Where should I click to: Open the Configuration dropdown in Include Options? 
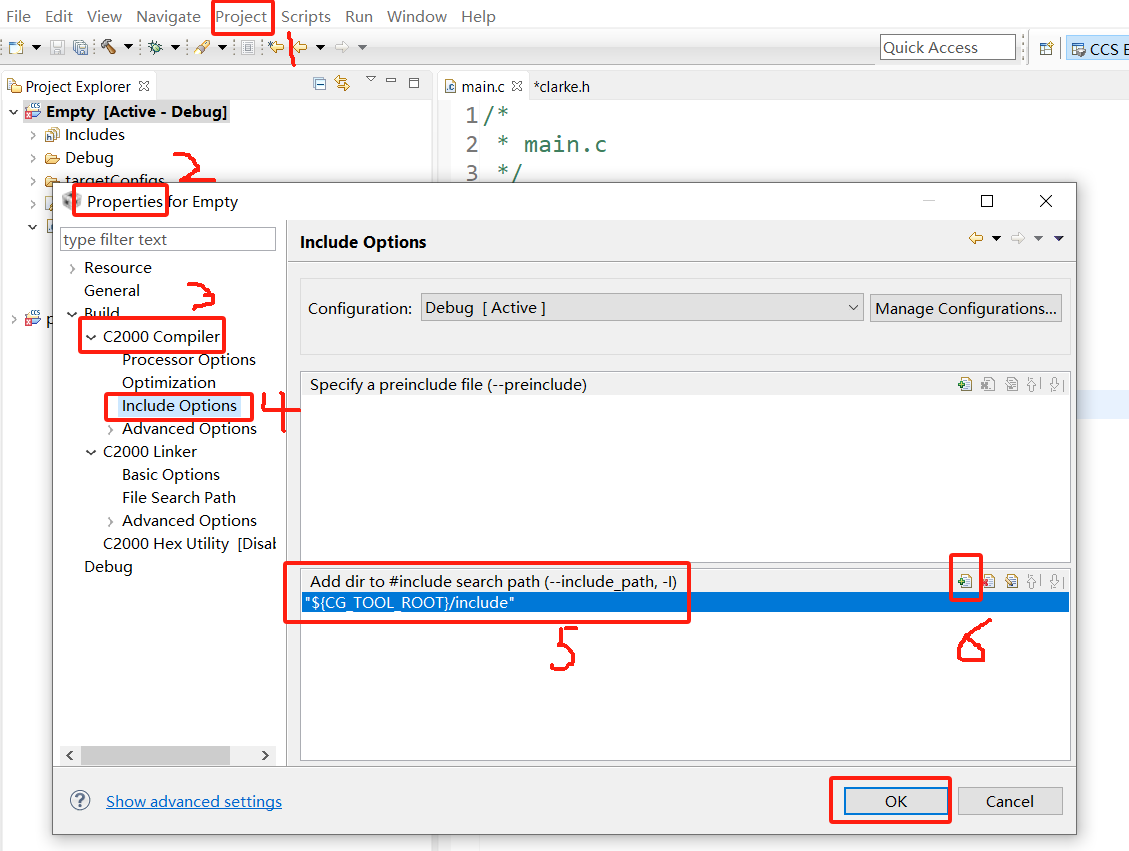click(x=853, y=308)
